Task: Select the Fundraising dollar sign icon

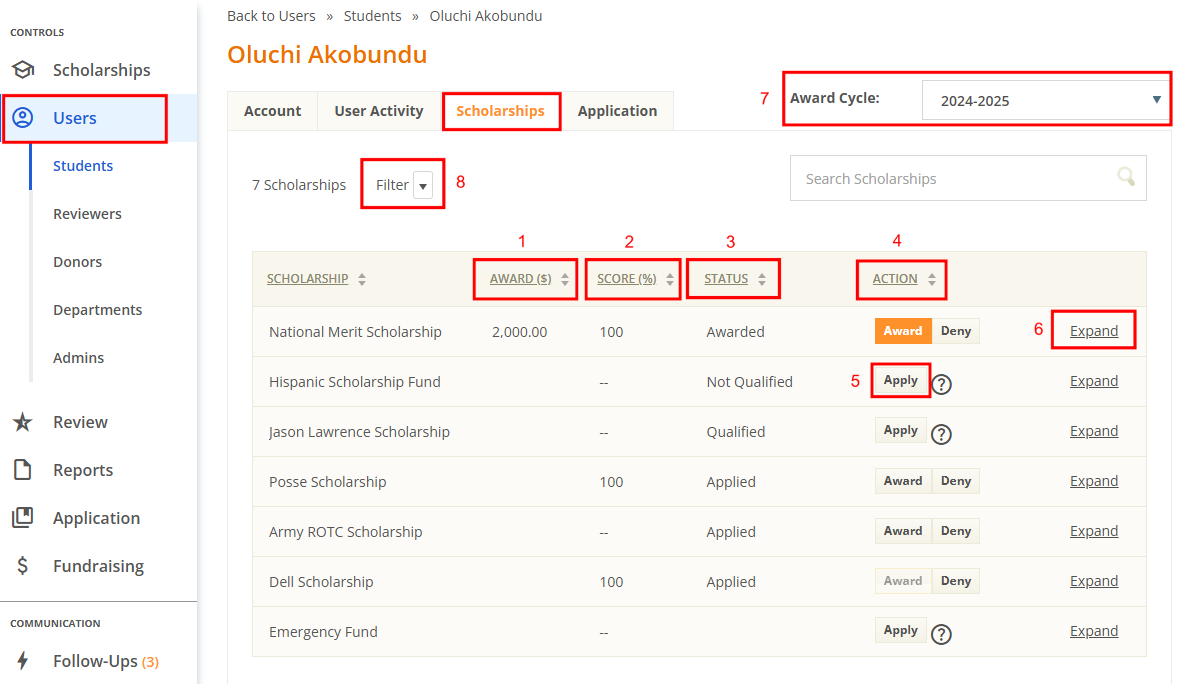Action: 24,565
